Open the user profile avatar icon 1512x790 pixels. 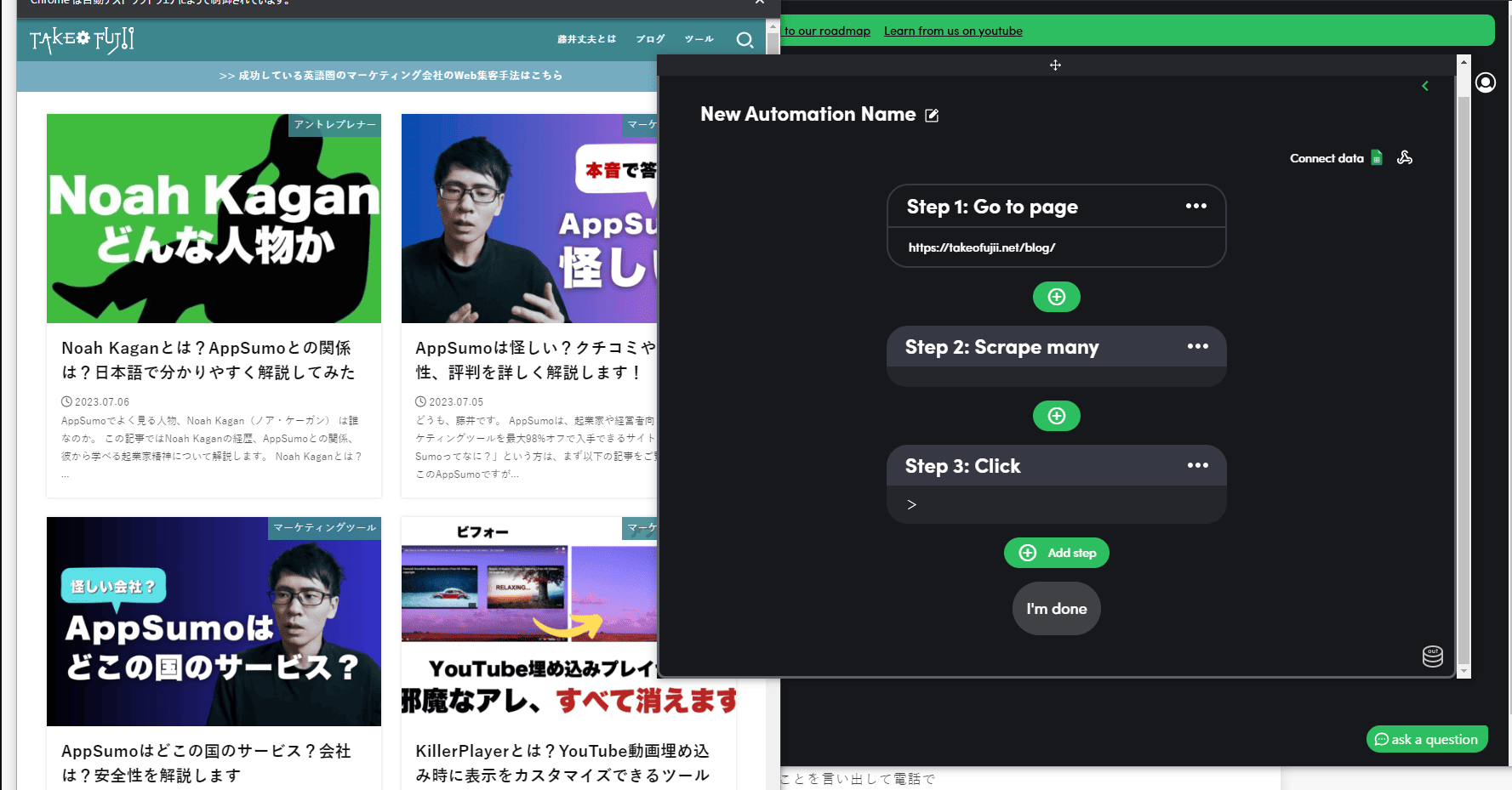pos(1486,82)
